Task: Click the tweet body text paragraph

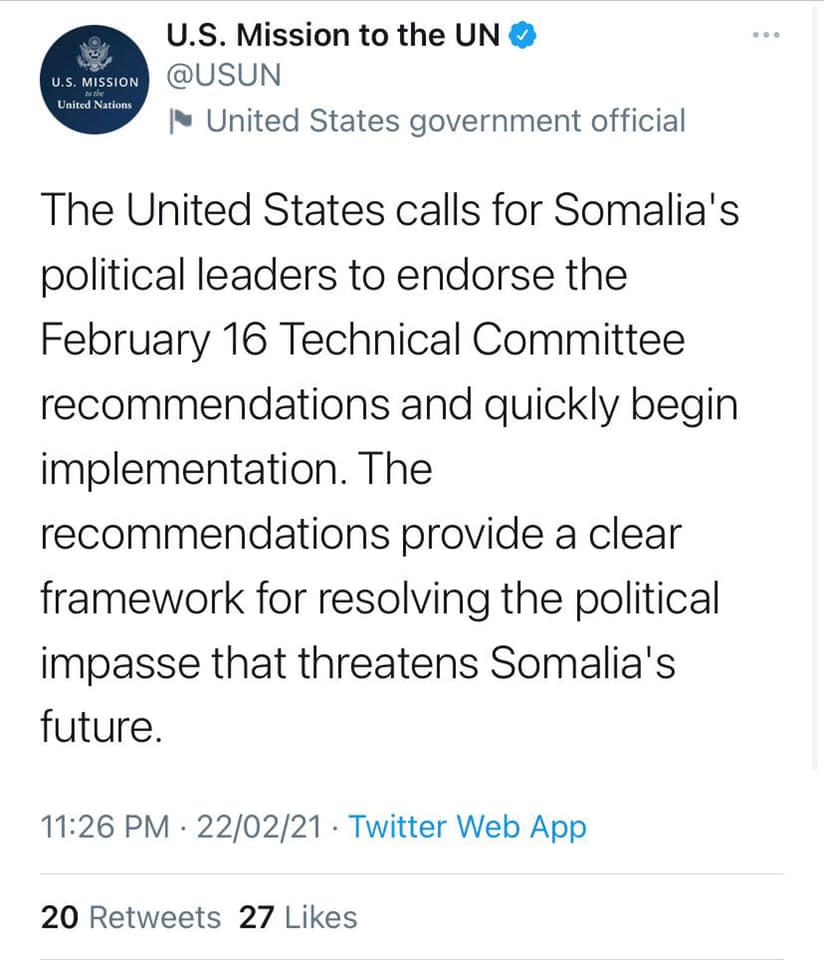Action: (x=390, y=468)
